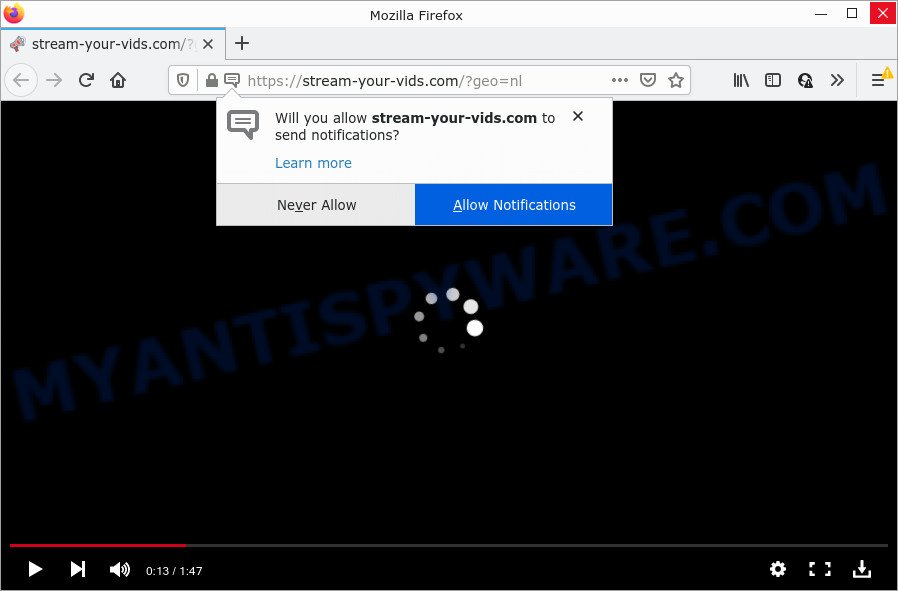Go forward with the forward arrow

54,80
